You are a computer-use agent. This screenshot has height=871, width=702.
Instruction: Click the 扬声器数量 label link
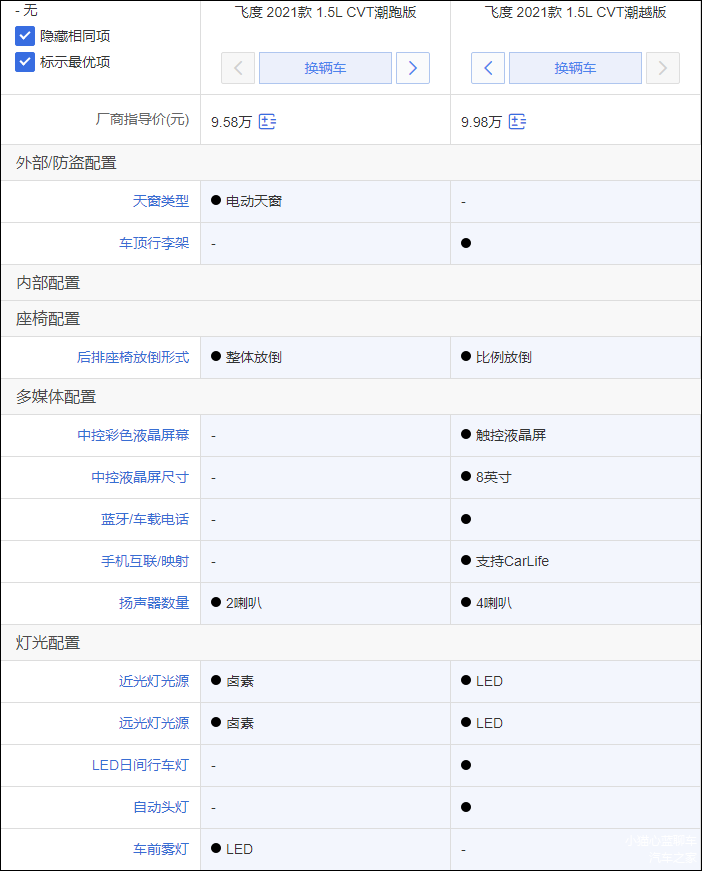(x=153, y=603)
